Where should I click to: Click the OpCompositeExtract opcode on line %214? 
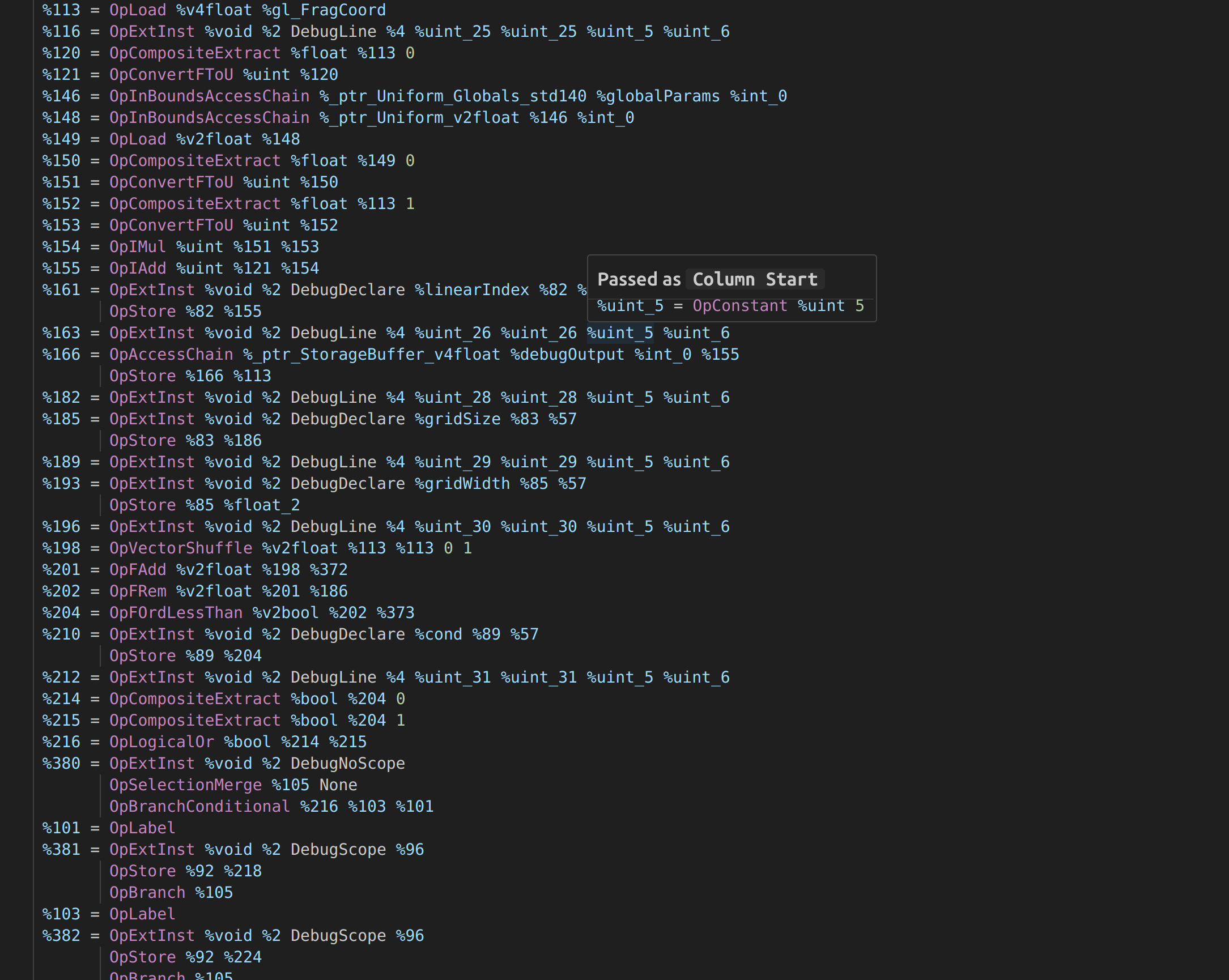point(195,699)
